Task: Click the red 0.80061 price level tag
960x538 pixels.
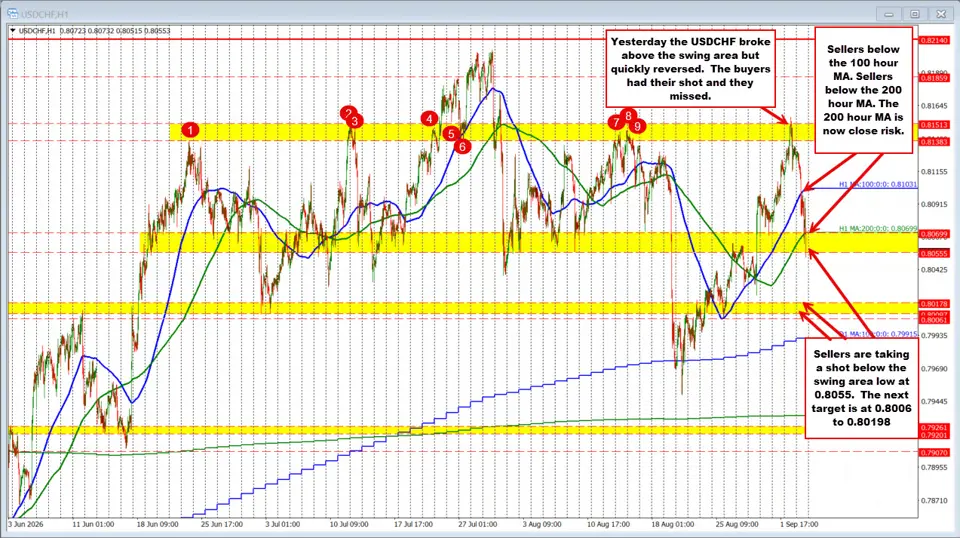Action: coord(934,320)
